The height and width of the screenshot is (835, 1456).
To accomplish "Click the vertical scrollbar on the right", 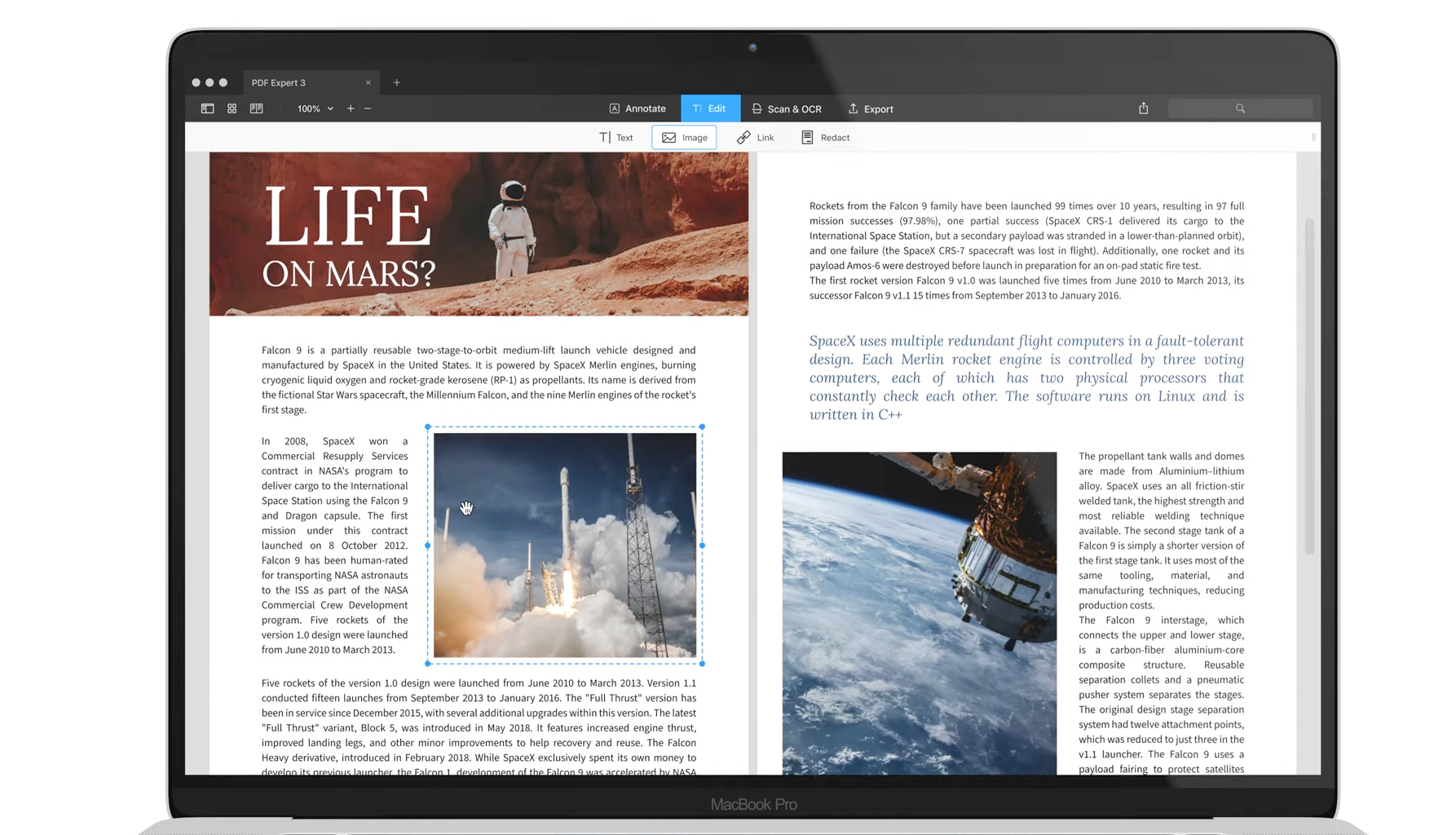I will coord(1309,387).
